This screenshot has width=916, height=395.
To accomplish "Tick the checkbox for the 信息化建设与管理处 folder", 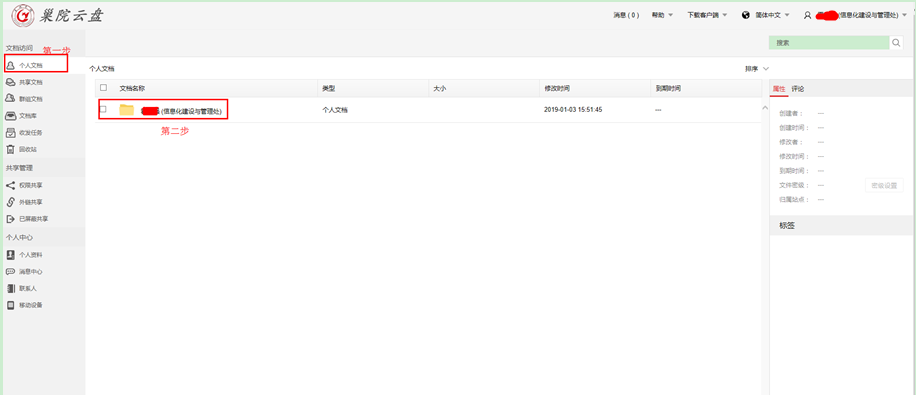I will pos(103,109).
